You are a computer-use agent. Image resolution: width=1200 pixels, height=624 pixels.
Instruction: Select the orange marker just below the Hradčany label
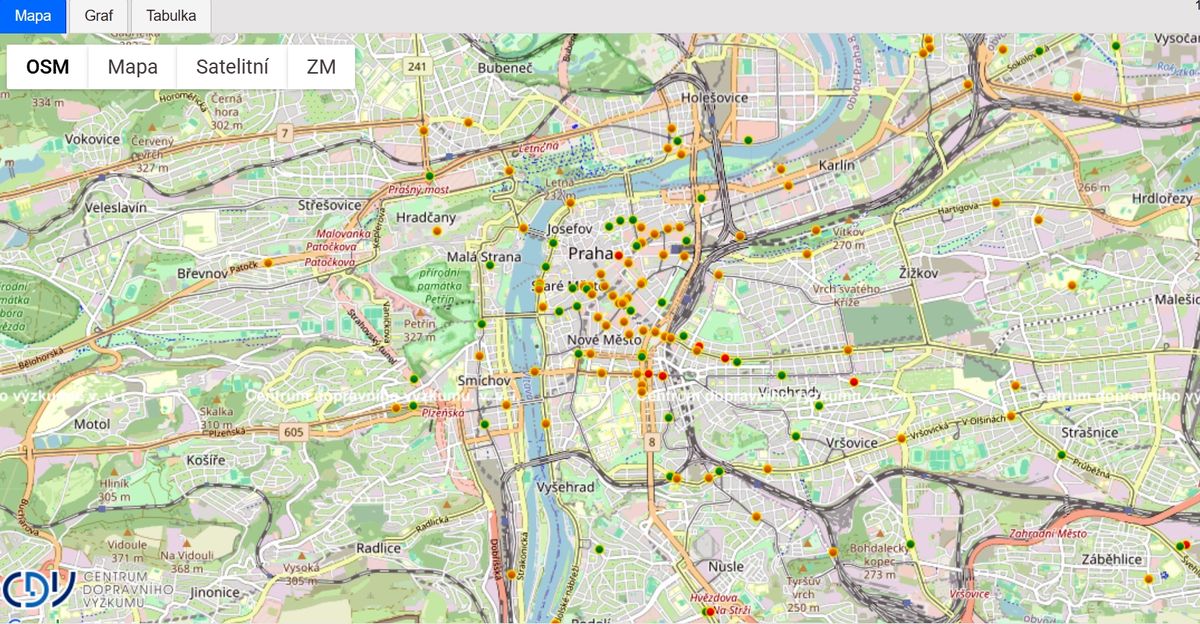click(x=436, y=231)
